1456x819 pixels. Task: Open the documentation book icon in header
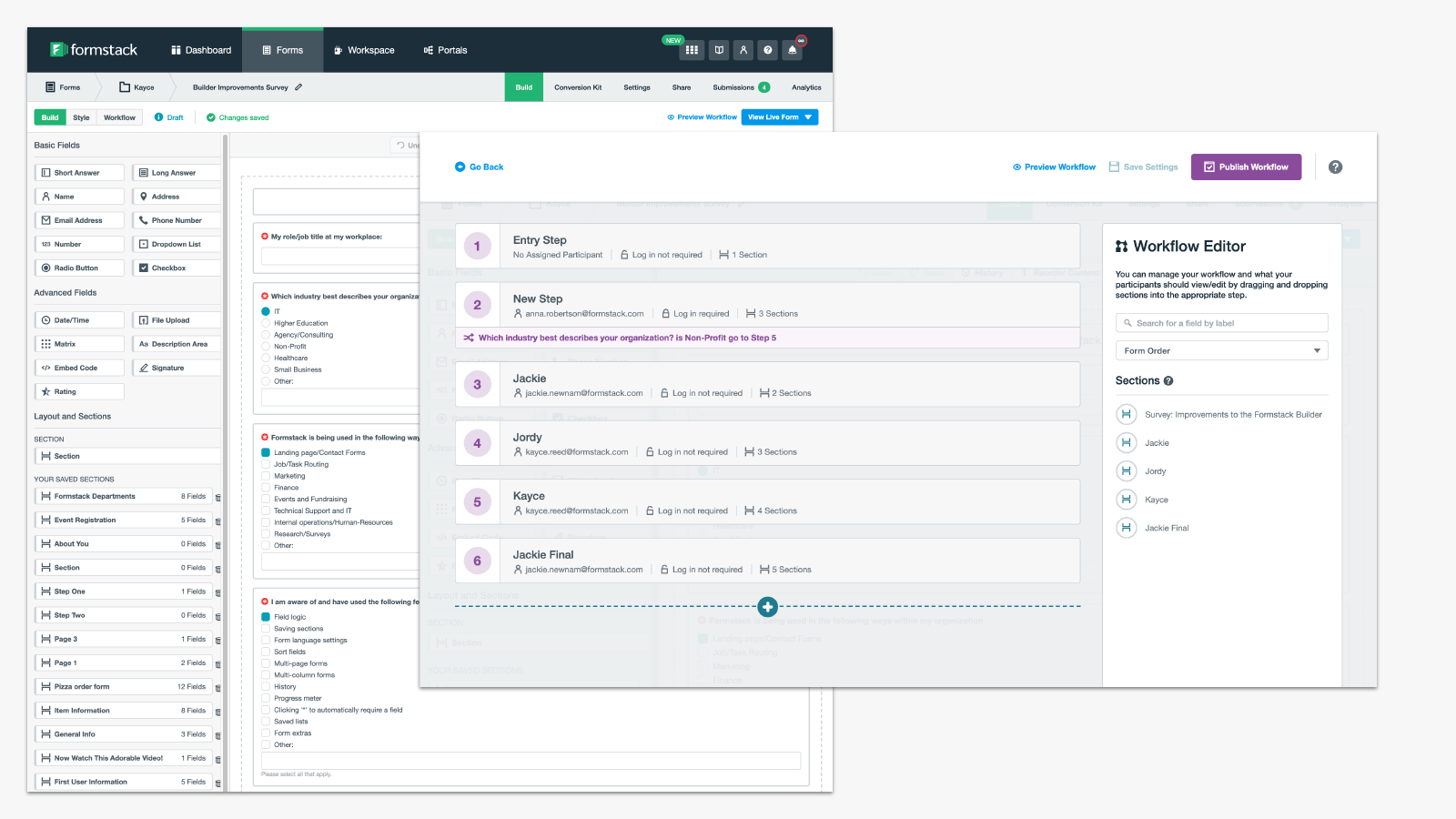(x=719, y=50)
